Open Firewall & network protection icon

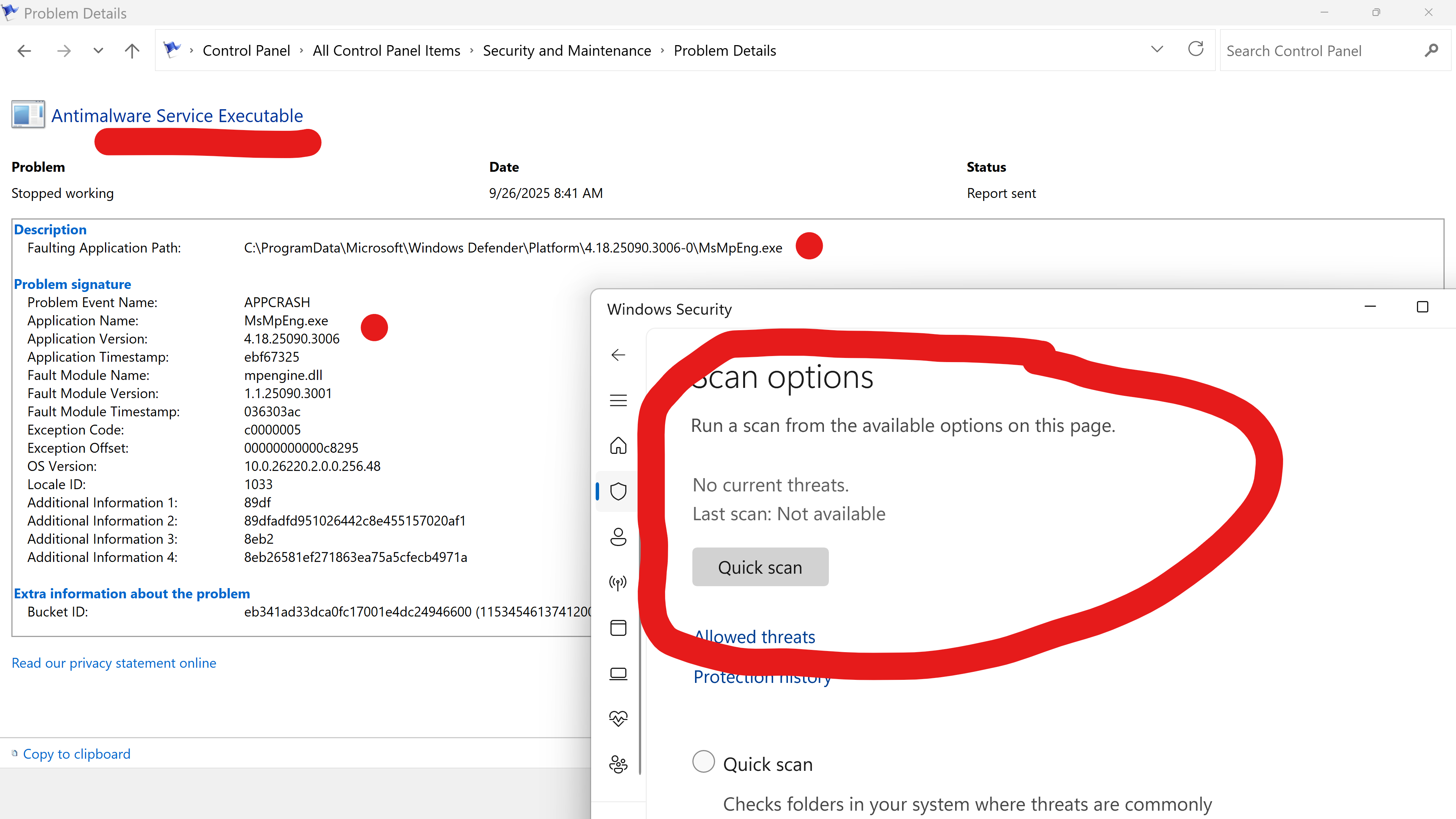[618, 582]
